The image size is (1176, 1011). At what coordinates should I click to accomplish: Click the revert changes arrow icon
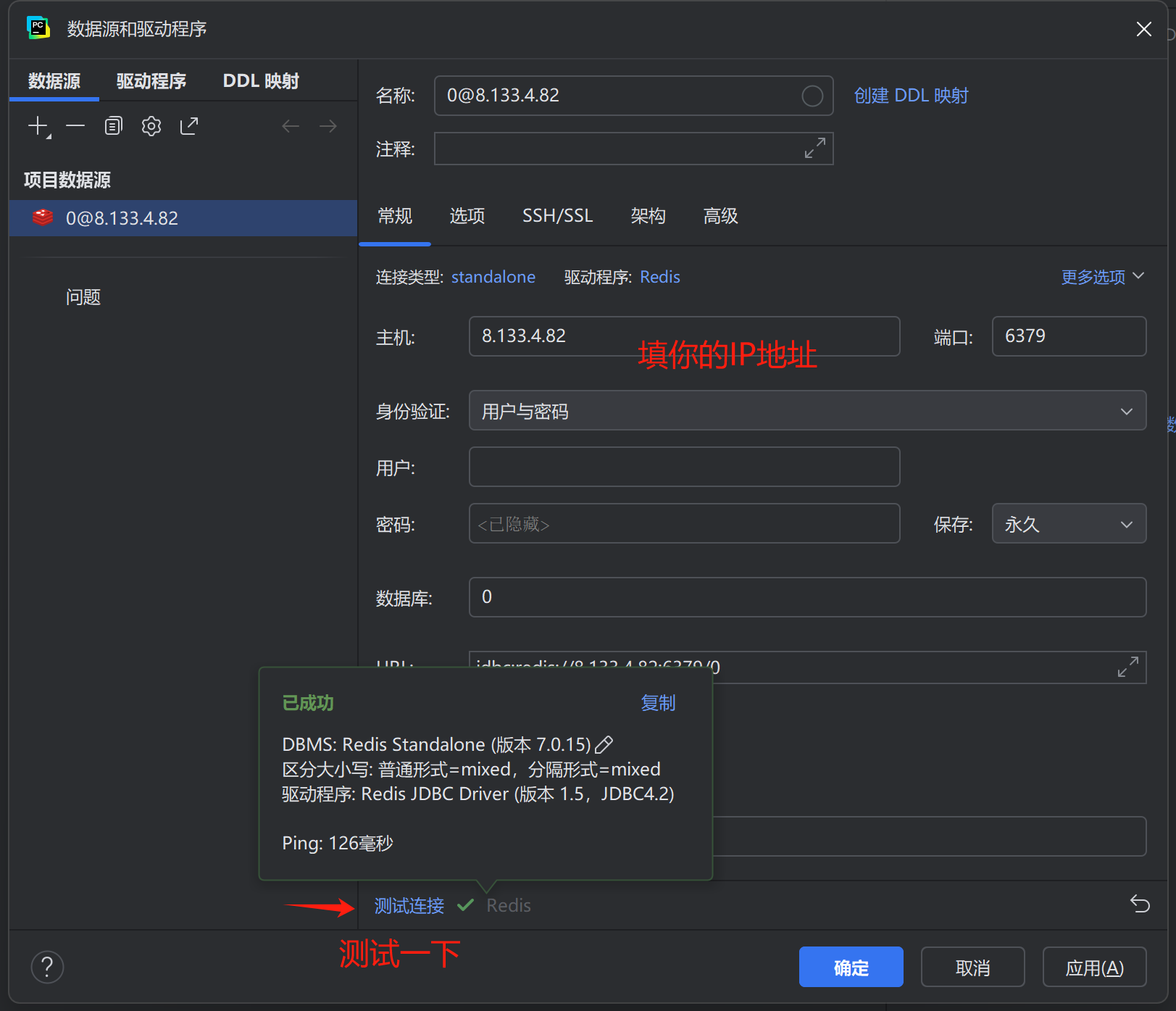(1140, 904)
